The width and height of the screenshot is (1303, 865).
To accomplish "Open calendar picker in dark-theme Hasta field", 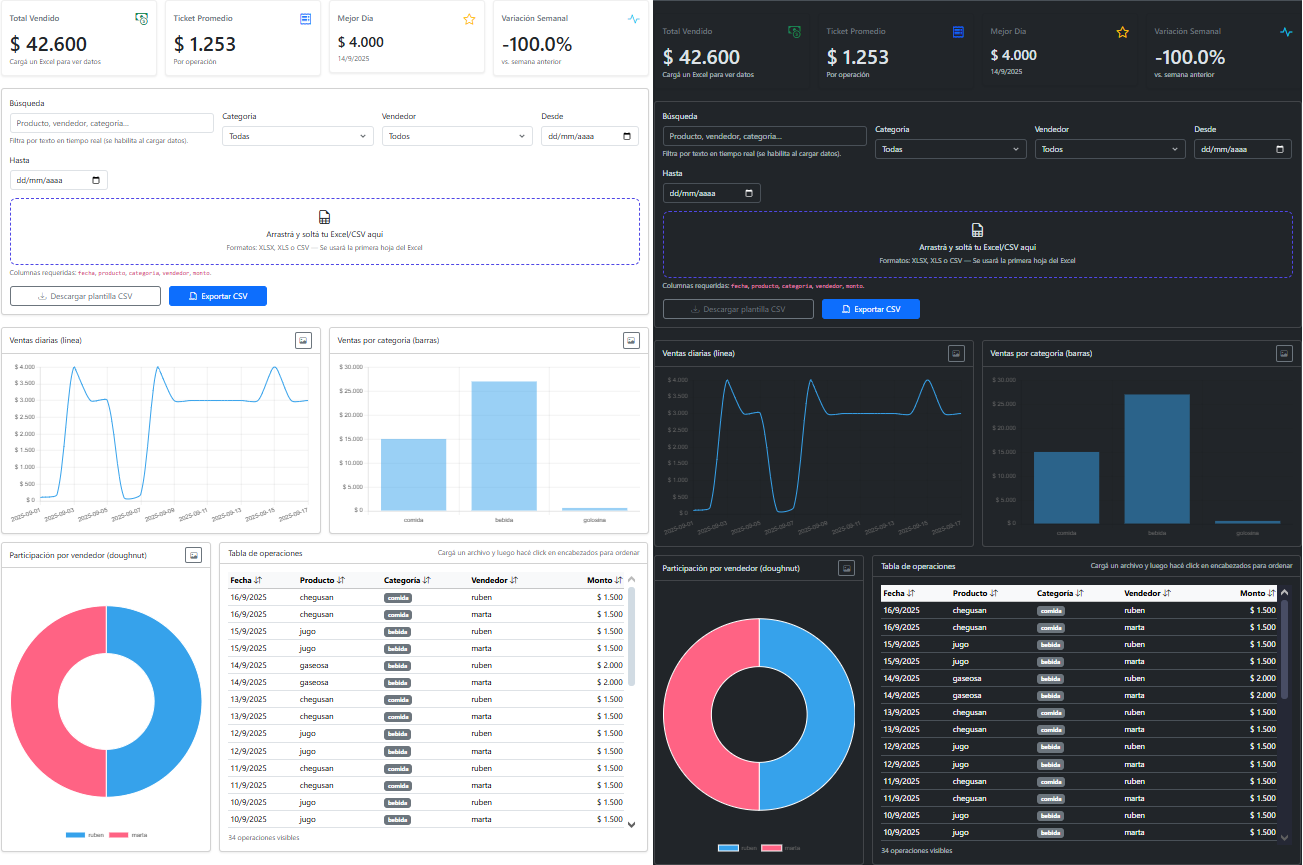I will (x=749, y=193).
